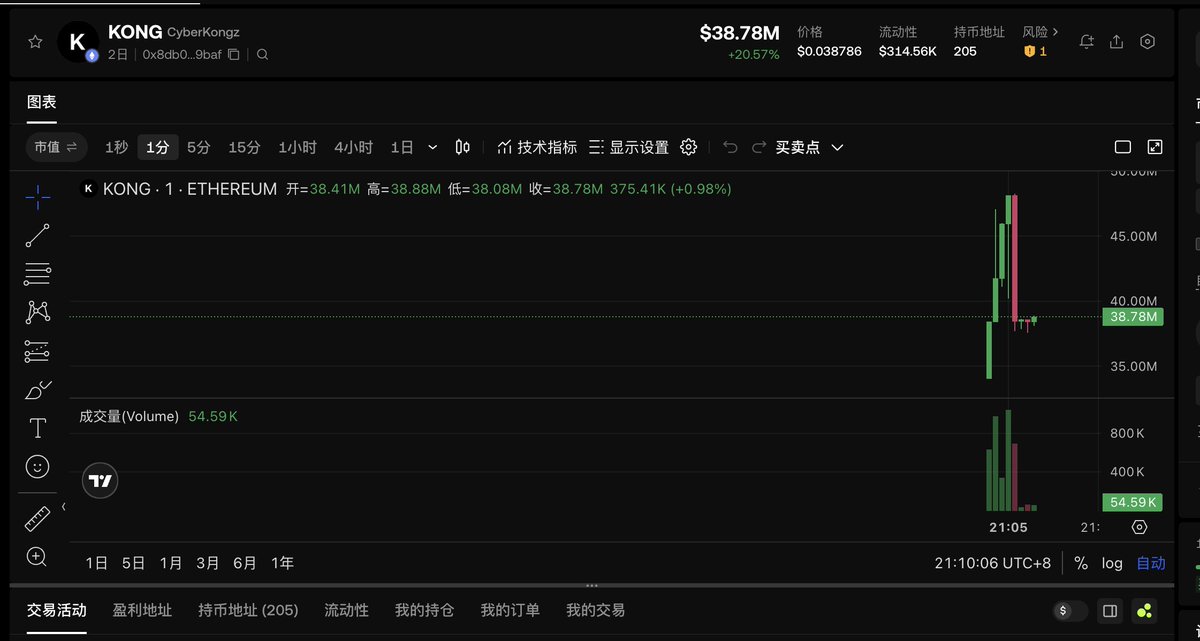
Task: Open the 流动性 tab
Action: click(x=346, y=610)
